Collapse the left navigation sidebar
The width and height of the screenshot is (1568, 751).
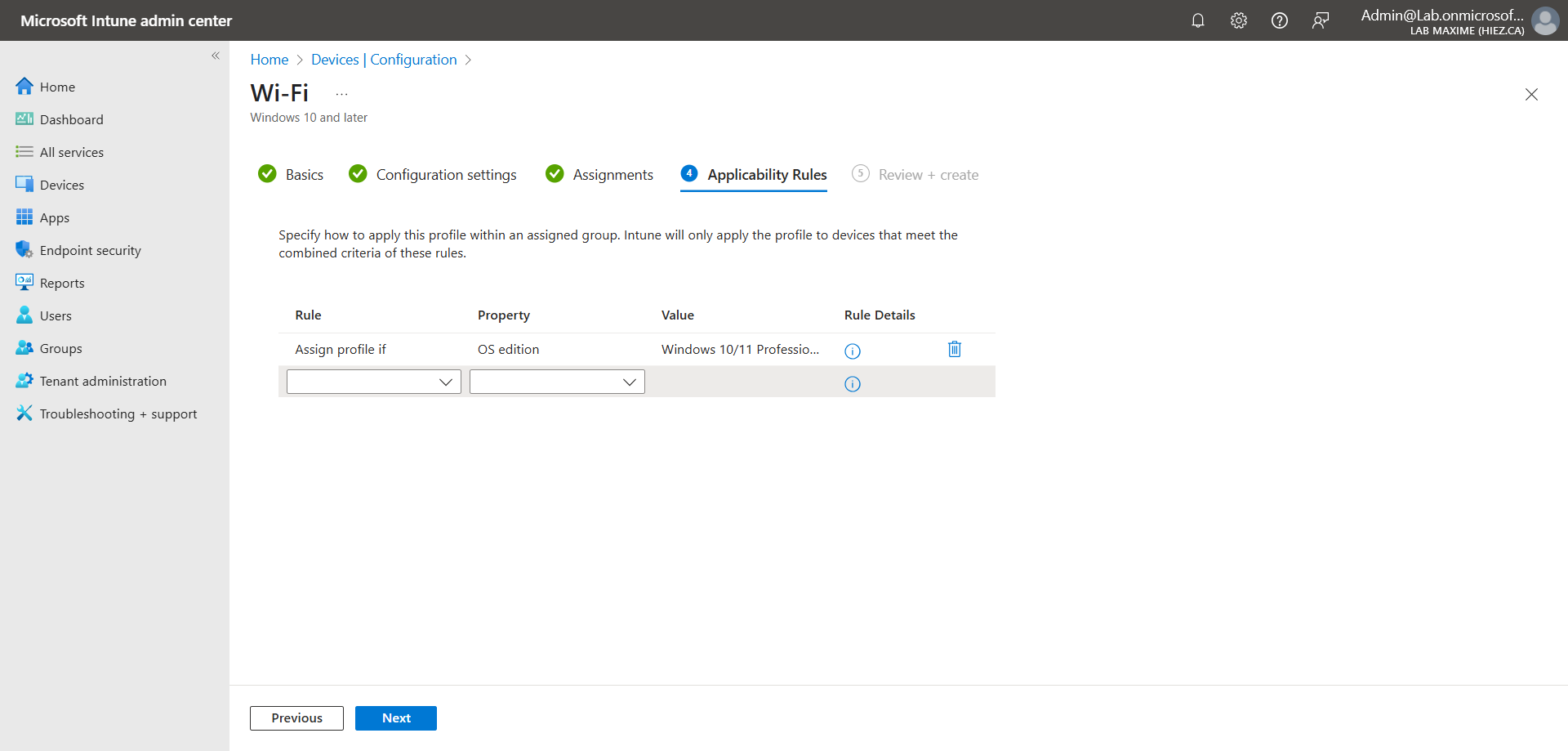(x=216, y=56)
